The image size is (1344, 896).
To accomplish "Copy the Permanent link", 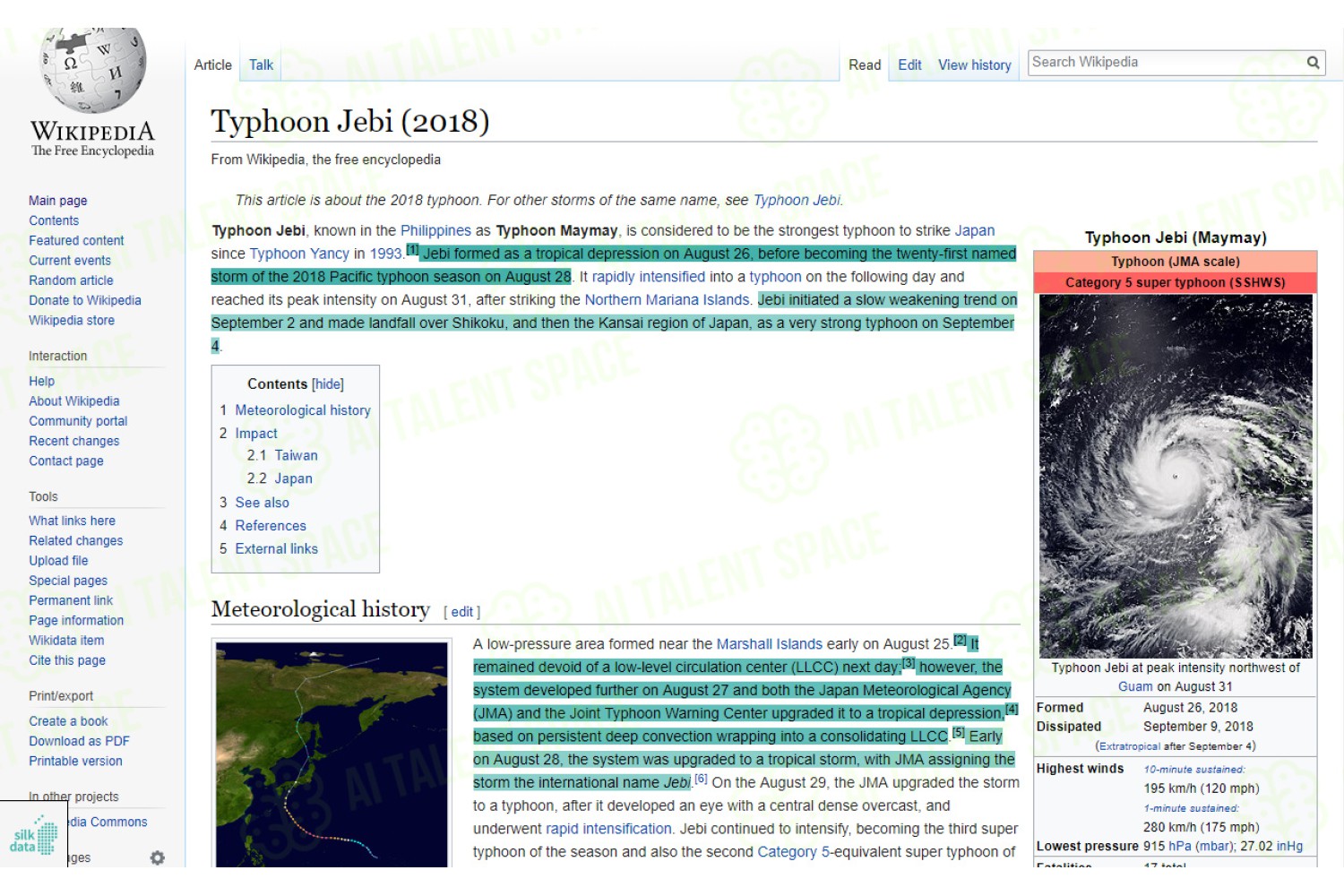I will point(71,600).
